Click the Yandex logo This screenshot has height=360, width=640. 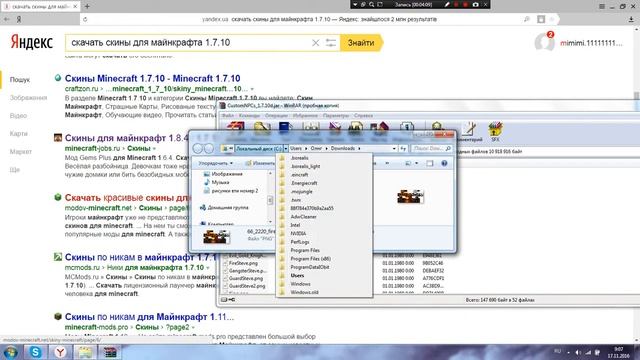(x=32, y=42)
